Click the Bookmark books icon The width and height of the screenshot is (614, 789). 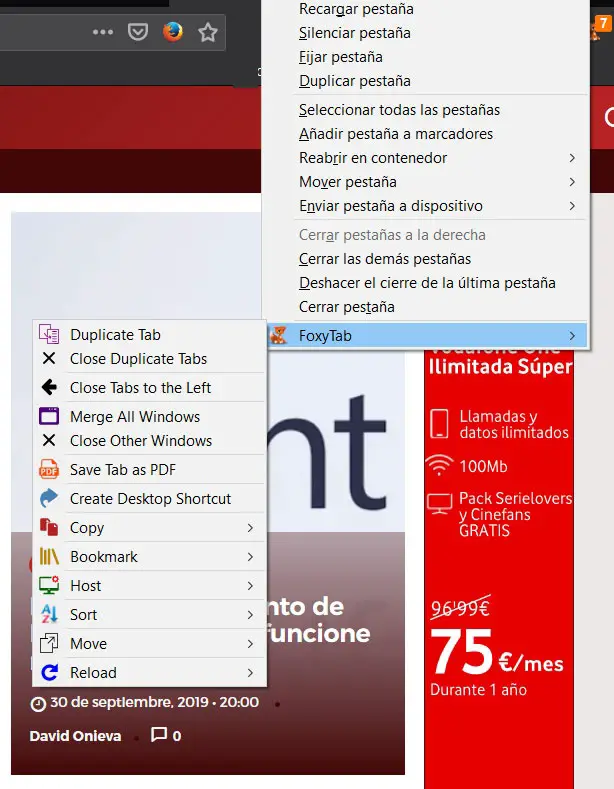[x=49, y=556]
